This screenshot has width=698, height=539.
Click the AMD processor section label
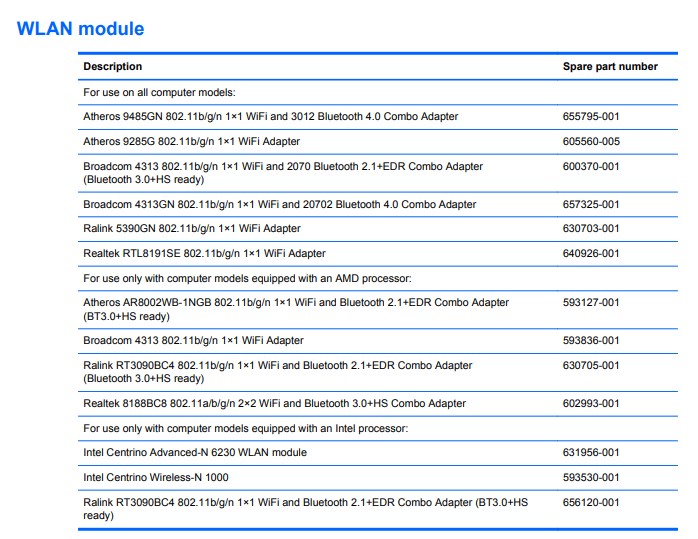click(247, 278)
